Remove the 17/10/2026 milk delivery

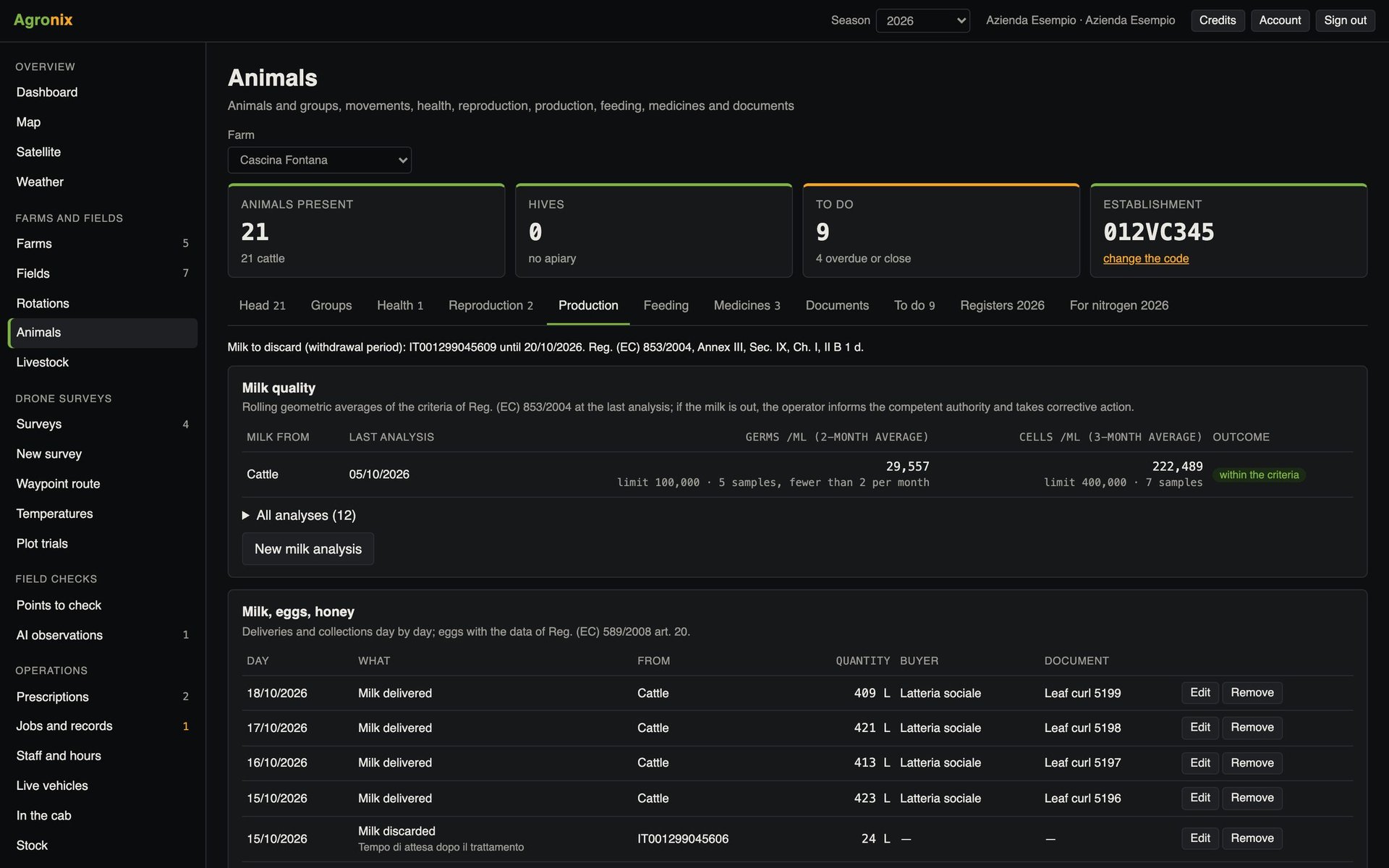tap(1252, 728)
